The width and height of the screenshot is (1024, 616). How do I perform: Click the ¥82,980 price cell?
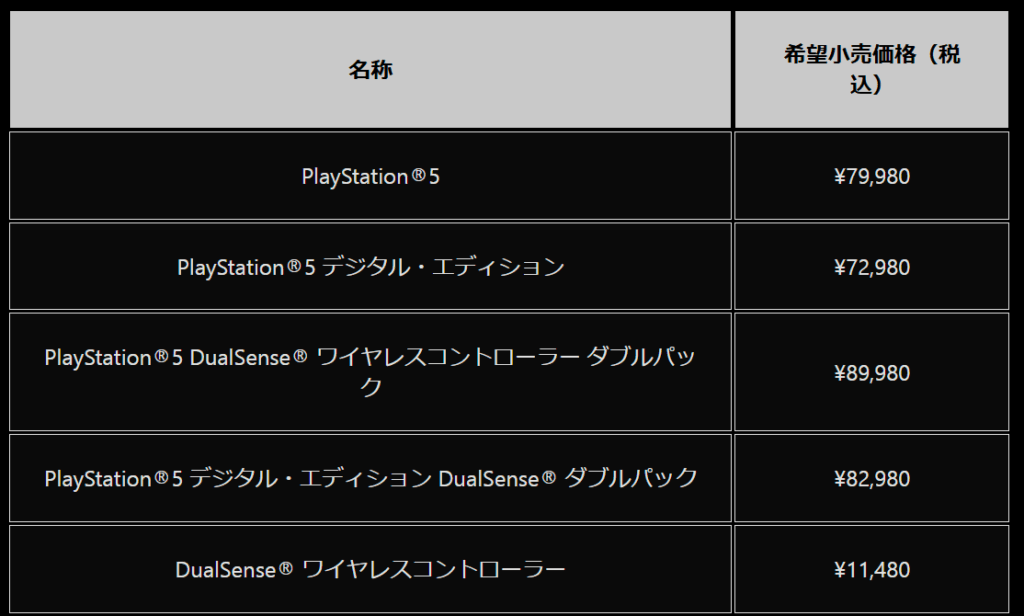[x=872, y=478]
